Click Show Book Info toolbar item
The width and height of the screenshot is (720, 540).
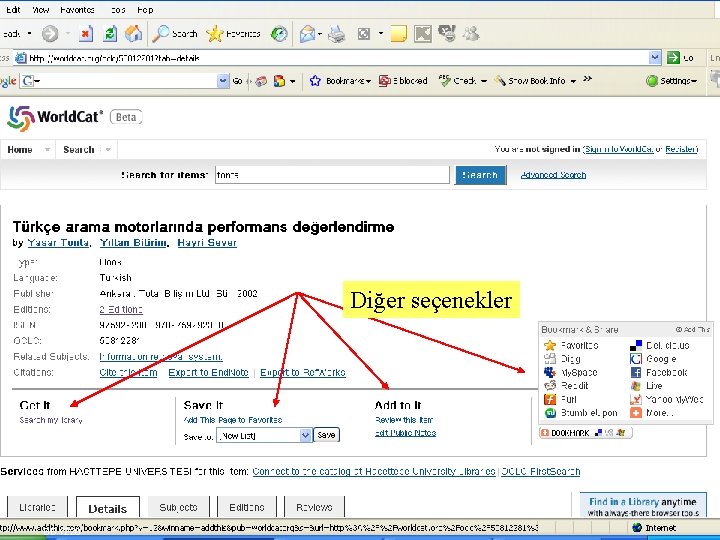click(x=530, y=81)
